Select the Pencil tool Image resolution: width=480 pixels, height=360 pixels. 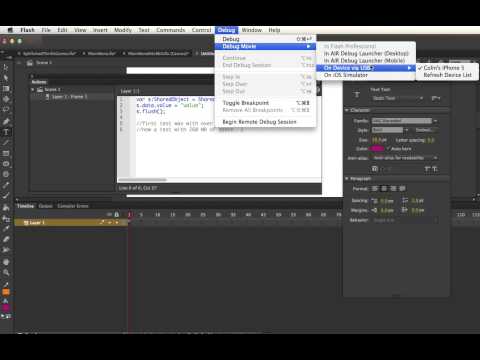6,185
